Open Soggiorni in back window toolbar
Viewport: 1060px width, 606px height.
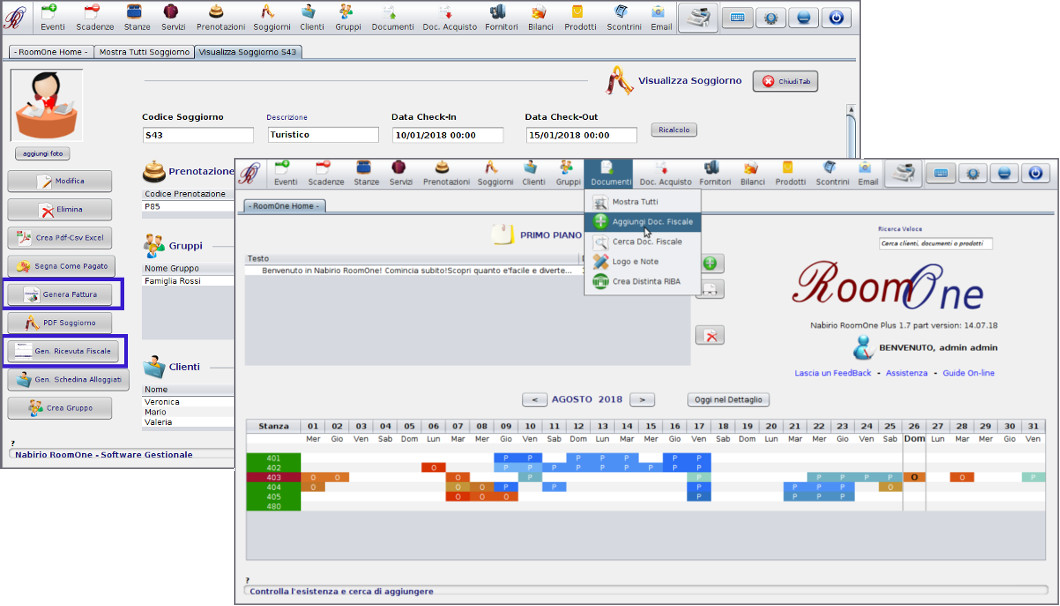[x=272, y=18]
